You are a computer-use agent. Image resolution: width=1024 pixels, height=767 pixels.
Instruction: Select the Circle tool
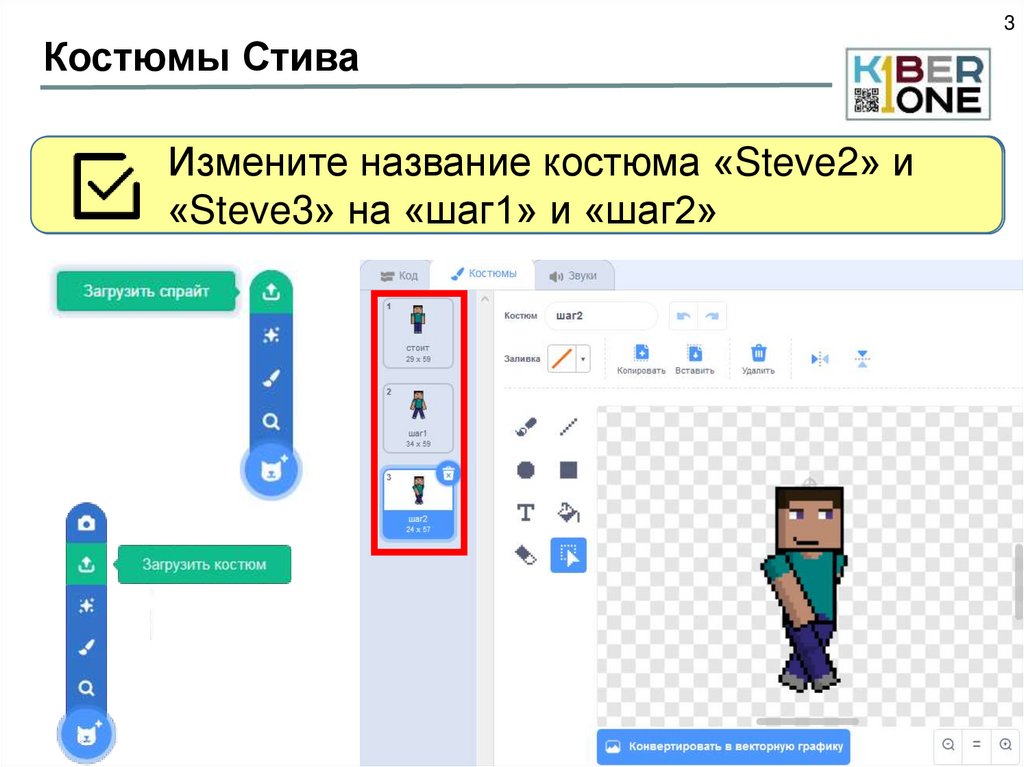click(x=525, y=468)
